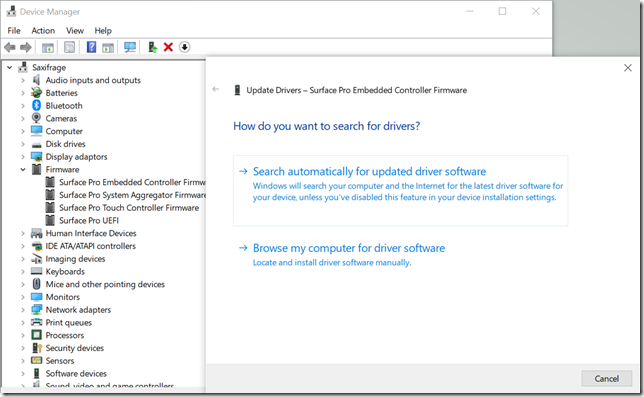The width and height of the screenshot is (644, 397).
Task: Click the Properties toolbar icon
Action: tap(69, 47)
